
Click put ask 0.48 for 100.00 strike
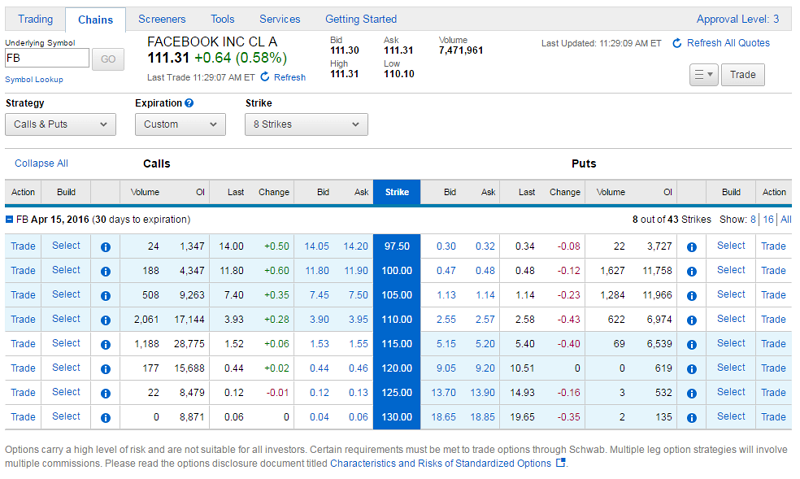coord(485,270)
